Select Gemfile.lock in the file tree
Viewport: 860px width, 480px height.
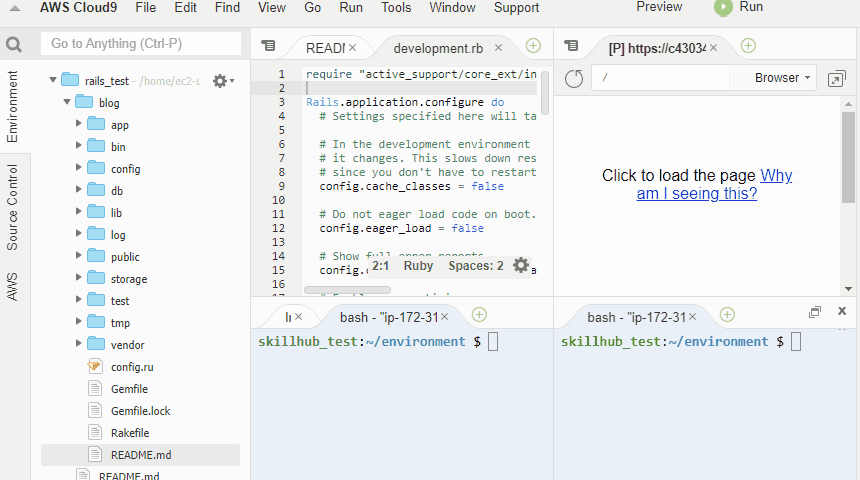pos(140,411)
